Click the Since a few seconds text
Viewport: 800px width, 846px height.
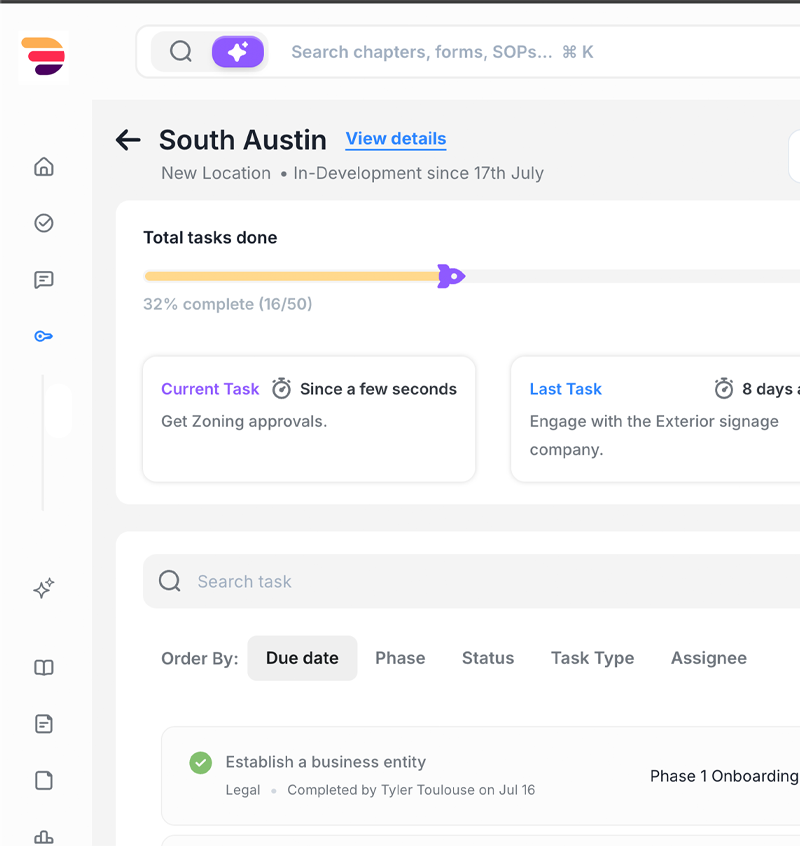pyautogui.click(x=378, y=388)
